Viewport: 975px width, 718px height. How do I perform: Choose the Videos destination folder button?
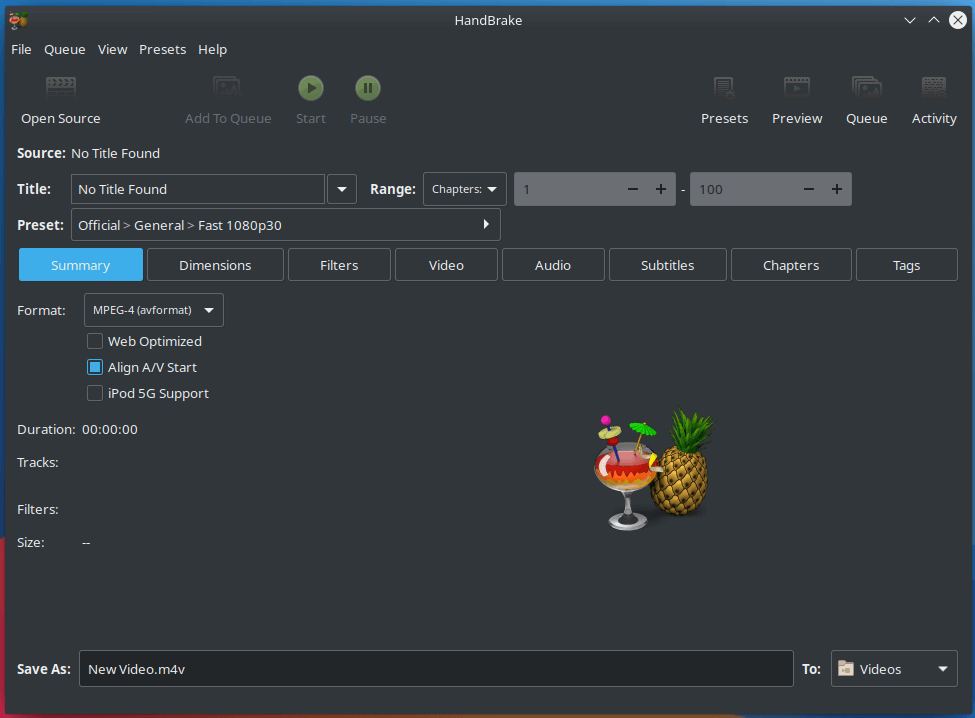(x=894, y=669)
